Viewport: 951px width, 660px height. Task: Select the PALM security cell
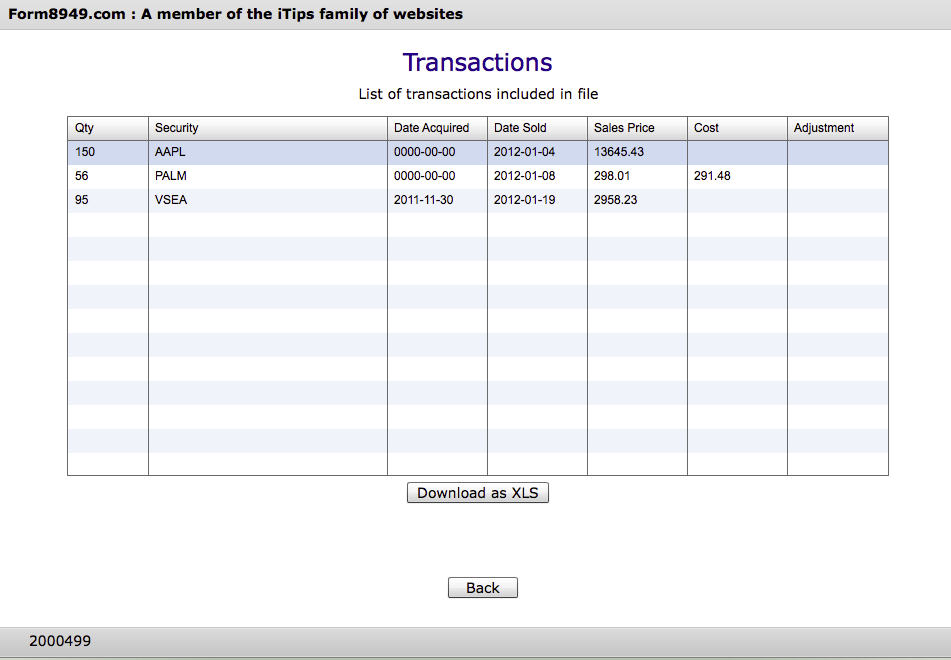point(267,176)
